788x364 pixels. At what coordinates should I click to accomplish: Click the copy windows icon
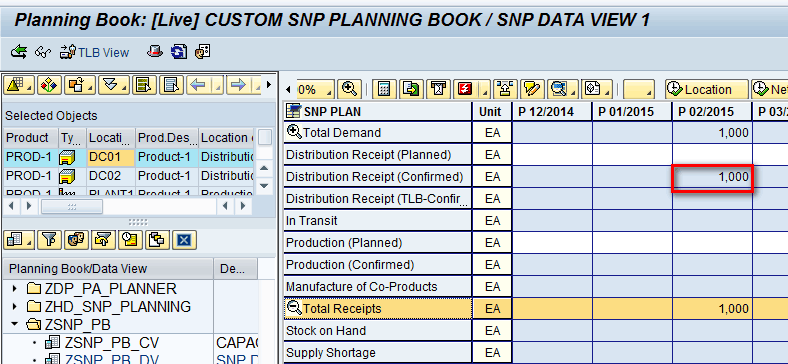[157, 240]
